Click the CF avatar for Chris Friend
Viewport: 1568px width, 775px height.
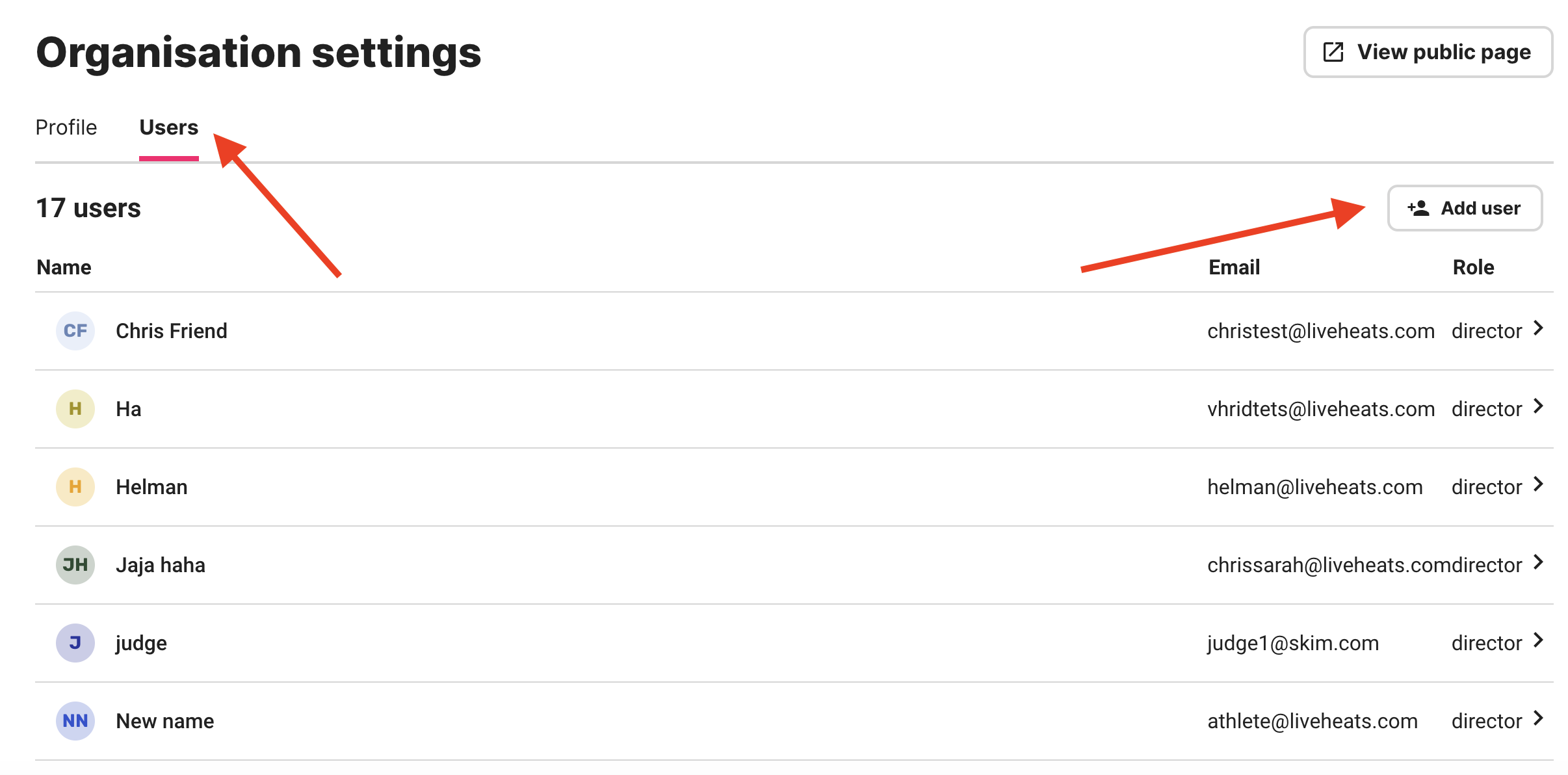(x=75, y=331)
